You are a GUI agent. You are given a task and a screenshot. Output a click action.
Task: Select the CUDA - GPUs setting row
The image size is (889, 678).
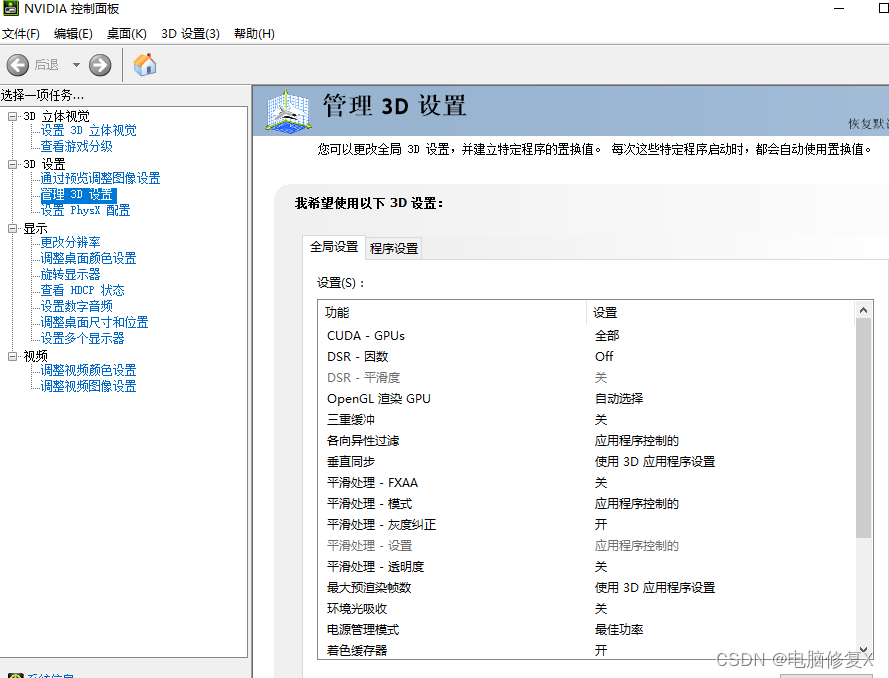click(x=587, y=336)
